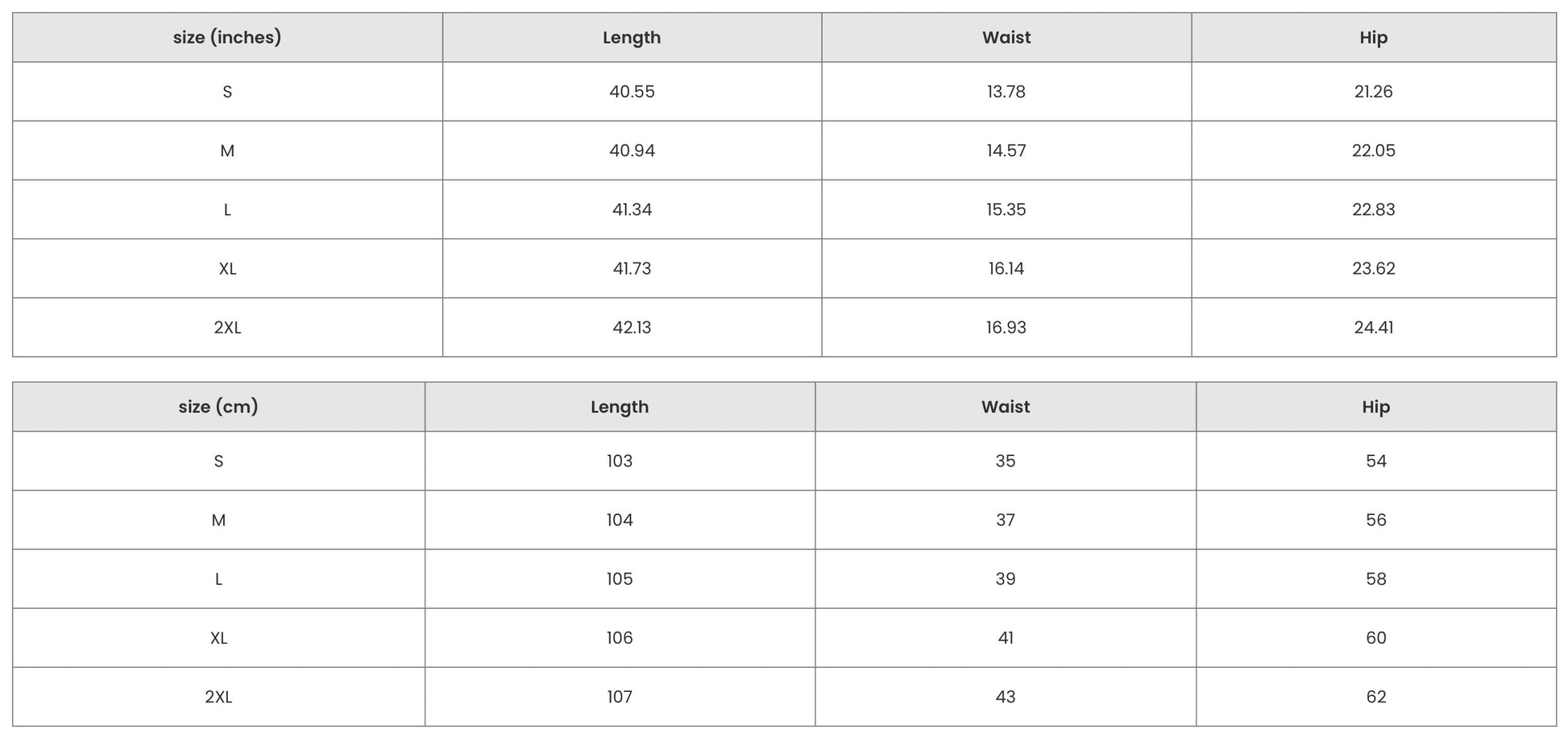This screenshot has width=1568, height=737.
Task: Click the 40.94 length cell
Action: pyautogui.click(x=632, y=151)
